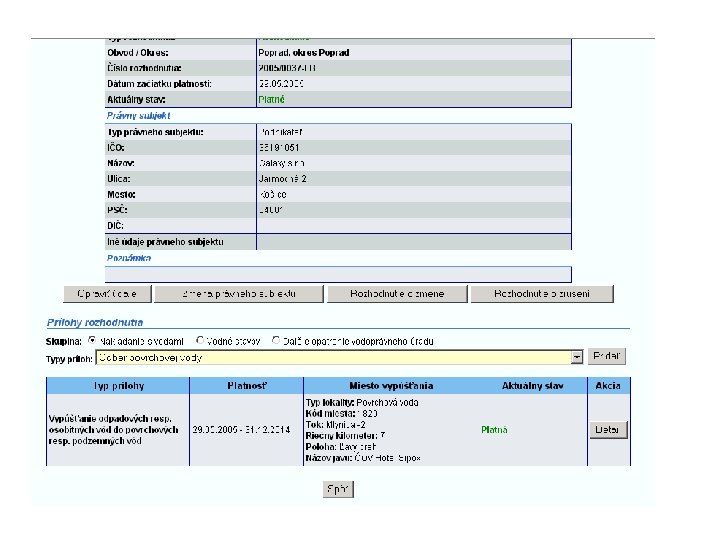Click the Kód miesta line

click(x=342, y=414)
